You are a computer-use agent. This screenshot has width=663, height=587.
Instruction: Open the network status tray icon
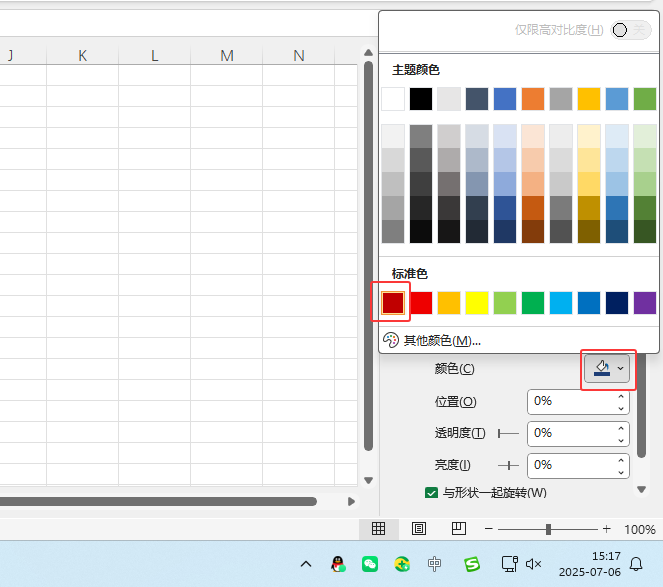510,564
